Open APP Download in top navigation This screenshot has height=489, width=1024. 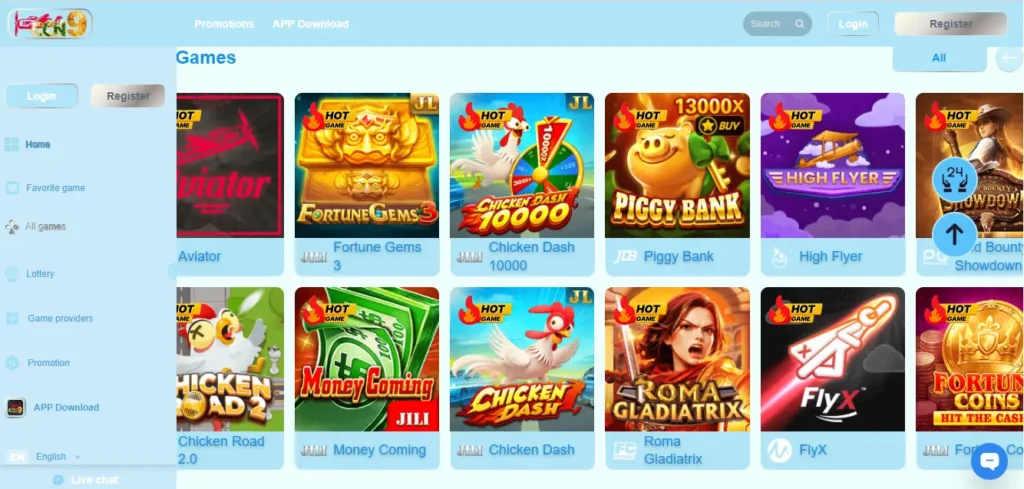tap(310, 24)
